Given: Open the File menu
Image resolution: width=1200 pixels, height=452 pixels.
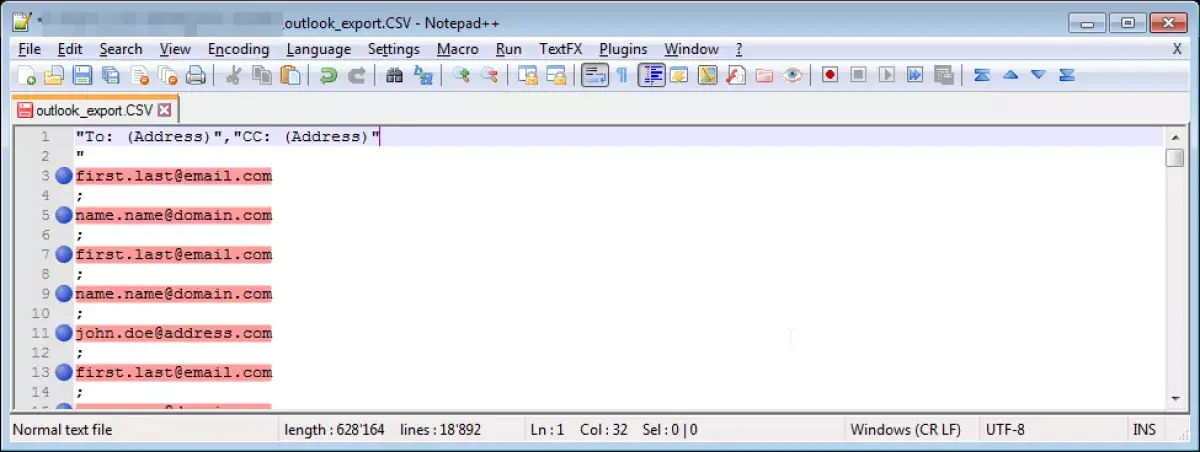Looking at the screenshot, I should click(29, 49).
